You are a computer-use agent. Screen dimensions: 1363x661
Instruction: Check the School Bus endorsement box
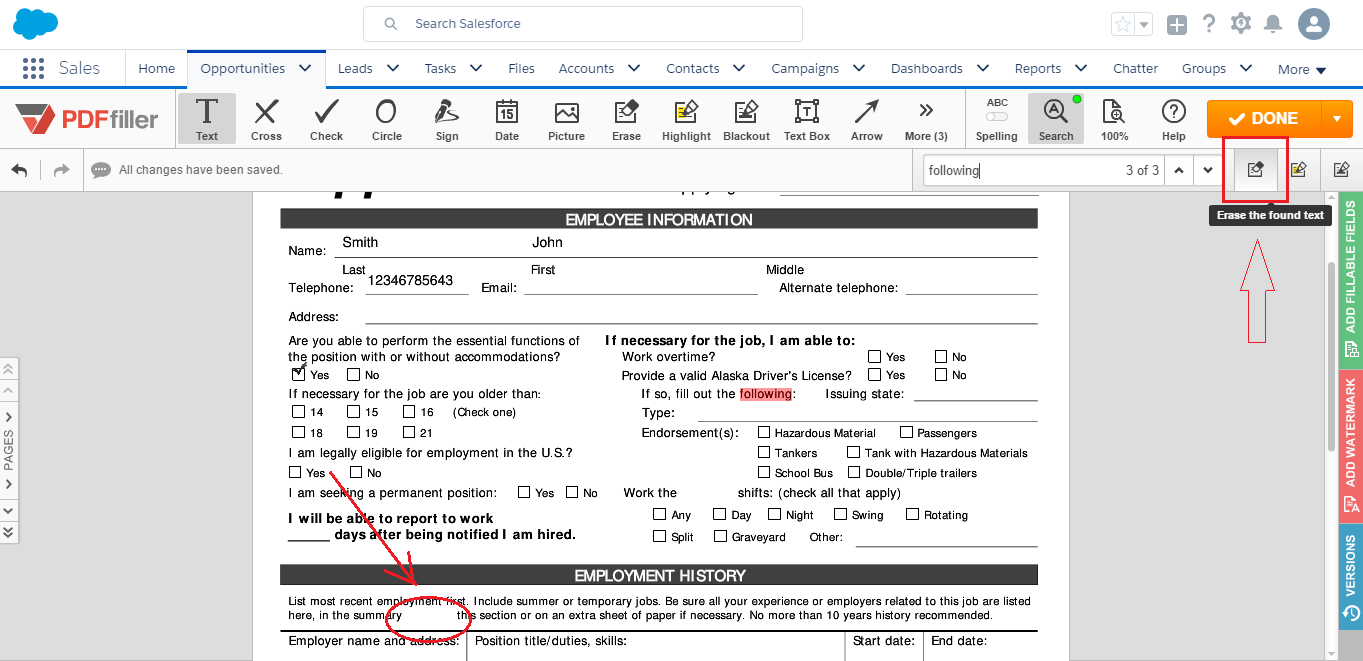(x=764, y=472)
